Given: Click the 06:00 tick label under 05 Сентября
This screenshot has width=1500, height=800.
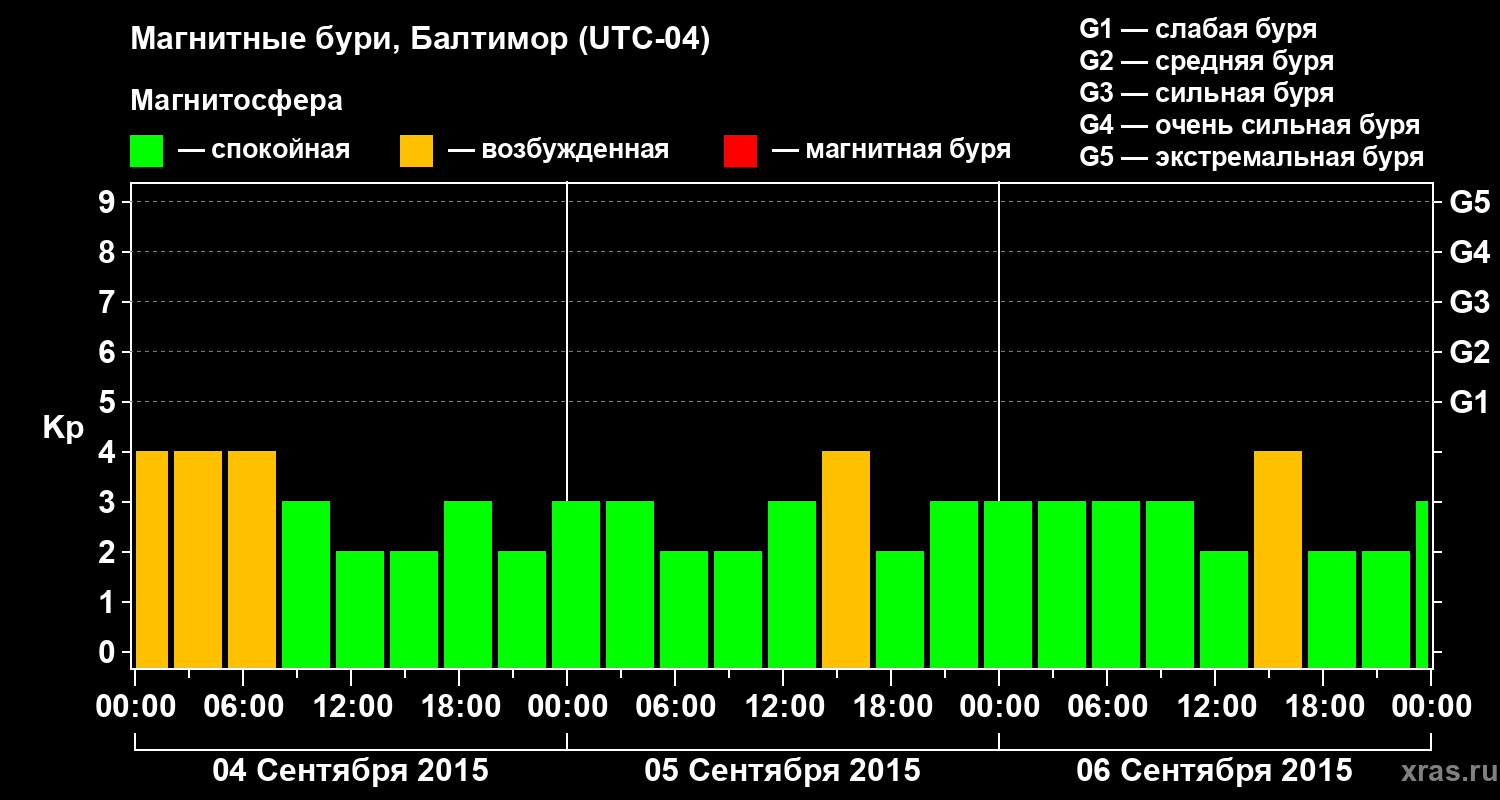Looking at the screenshot, I should click(x=675, y=707).
